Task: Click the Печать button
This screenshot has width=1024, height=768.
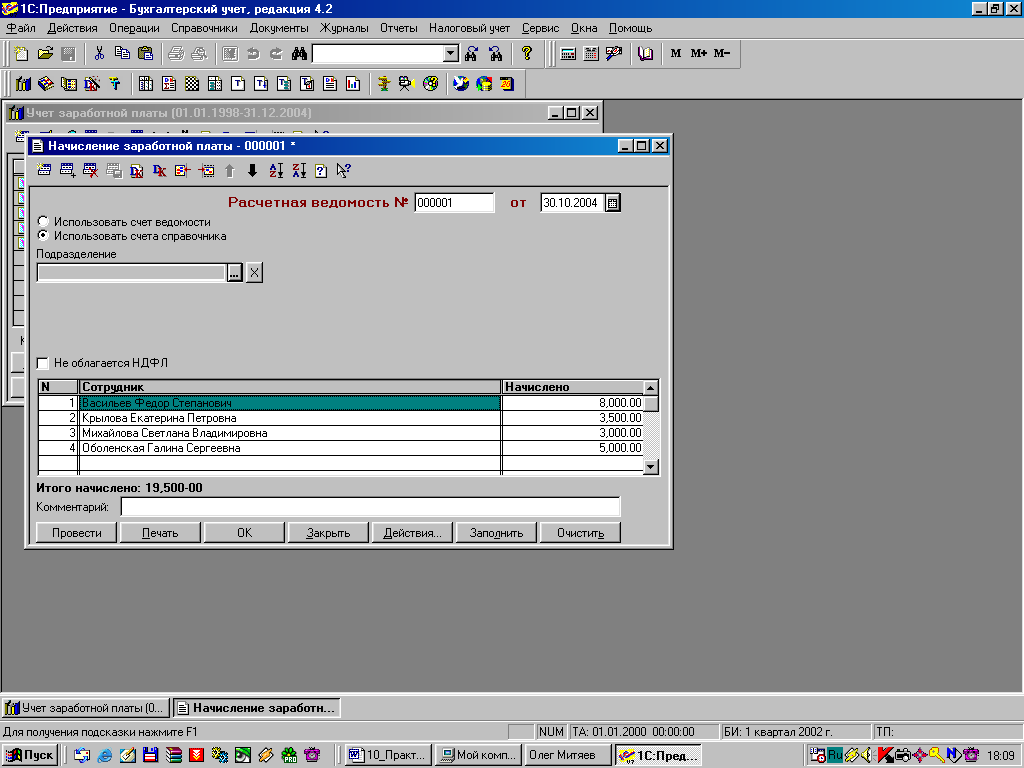Action: pos(160,533)
